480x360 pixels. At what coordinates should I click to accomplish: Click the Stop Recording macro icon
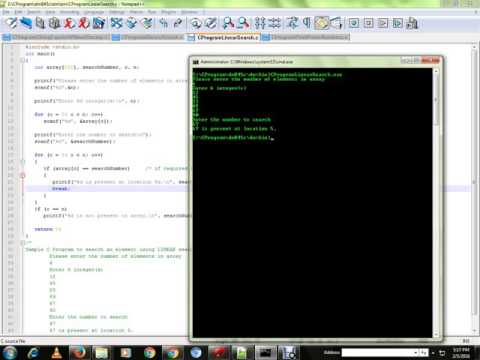click(x=368, y=23)
